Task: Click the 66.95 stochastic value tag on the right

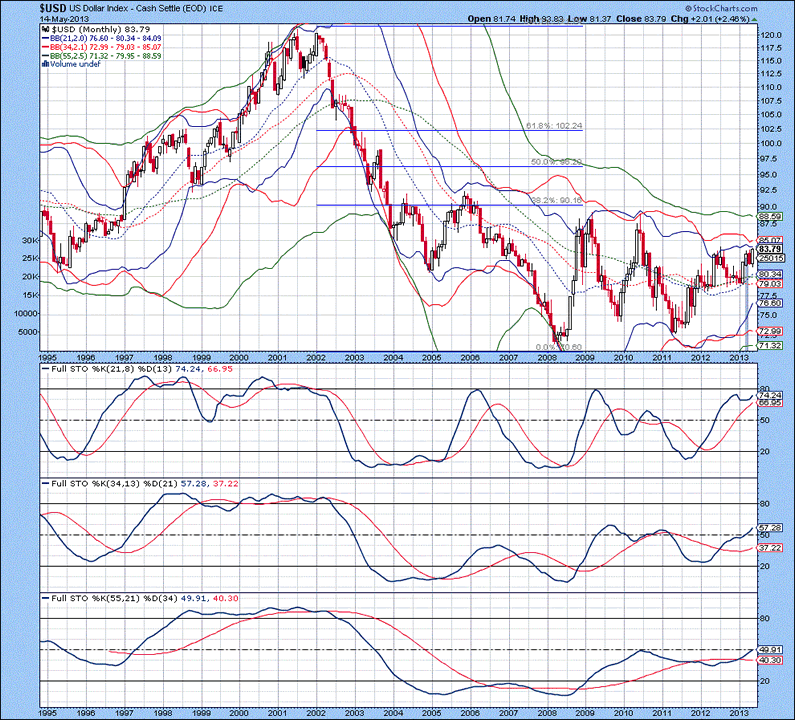Action: tap(771, 403)
